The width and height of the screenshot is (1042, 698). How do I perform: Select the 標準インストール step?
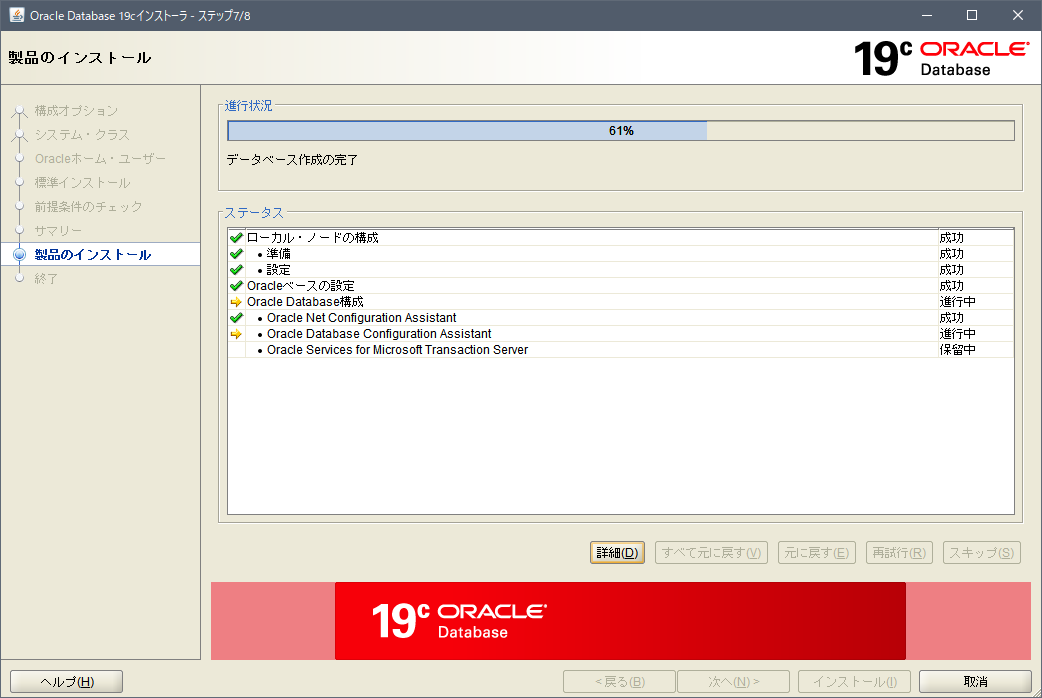tap(82, 182)
